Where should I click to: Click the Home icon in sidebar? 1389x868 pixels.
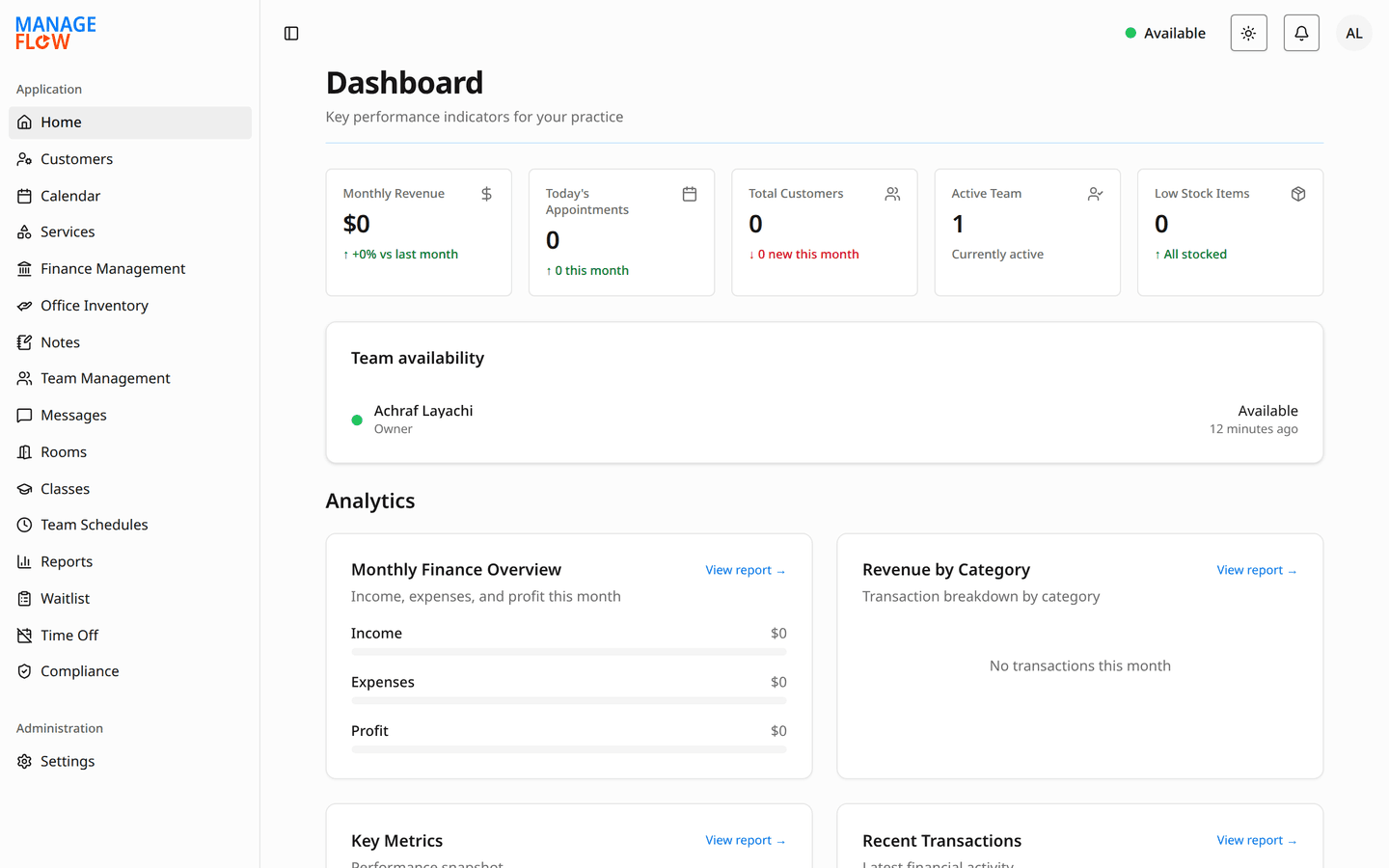[24, 122]
